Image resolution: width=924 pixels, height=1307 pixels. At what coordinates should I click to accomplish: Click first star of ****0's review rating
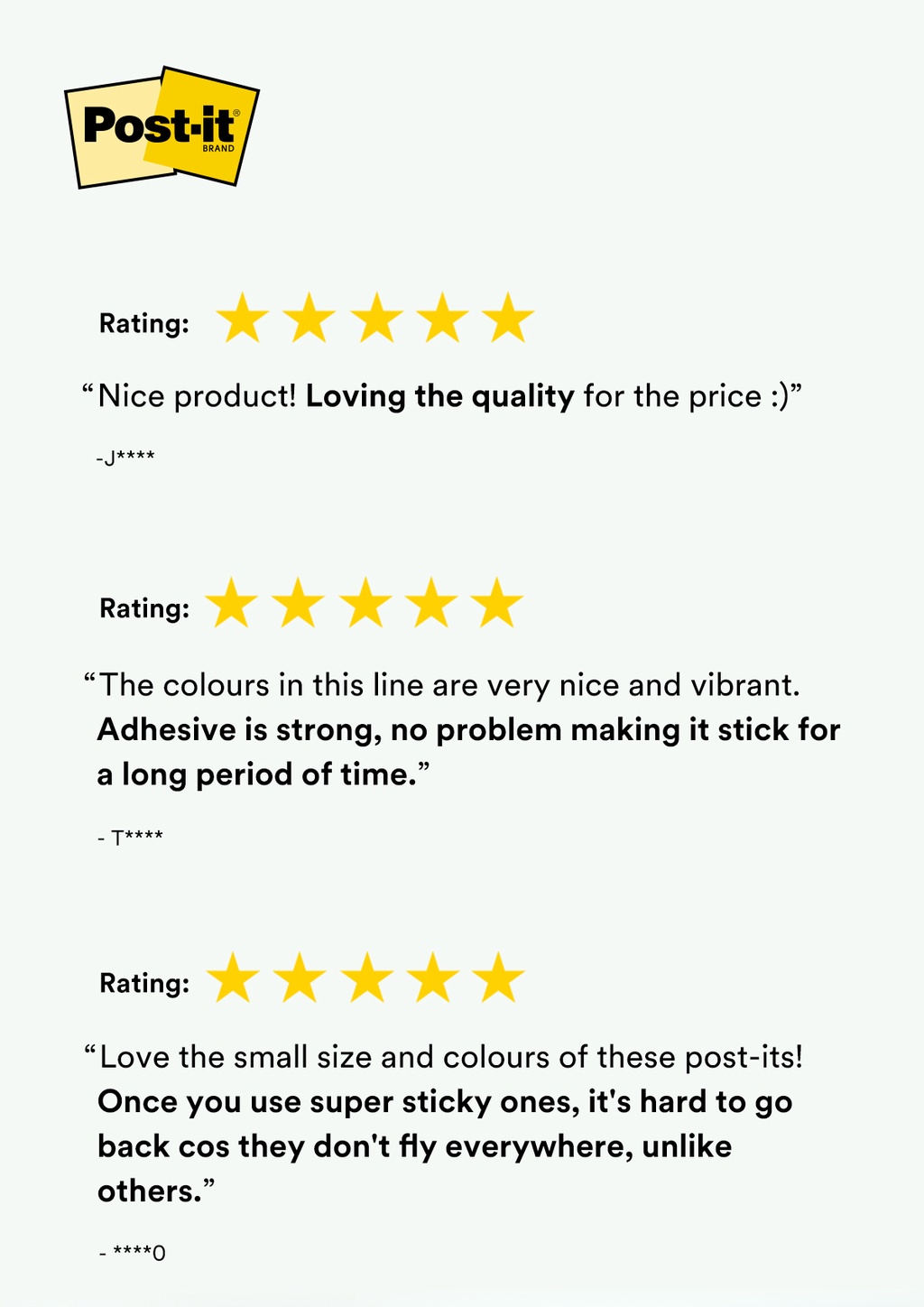tap(233, 978)
